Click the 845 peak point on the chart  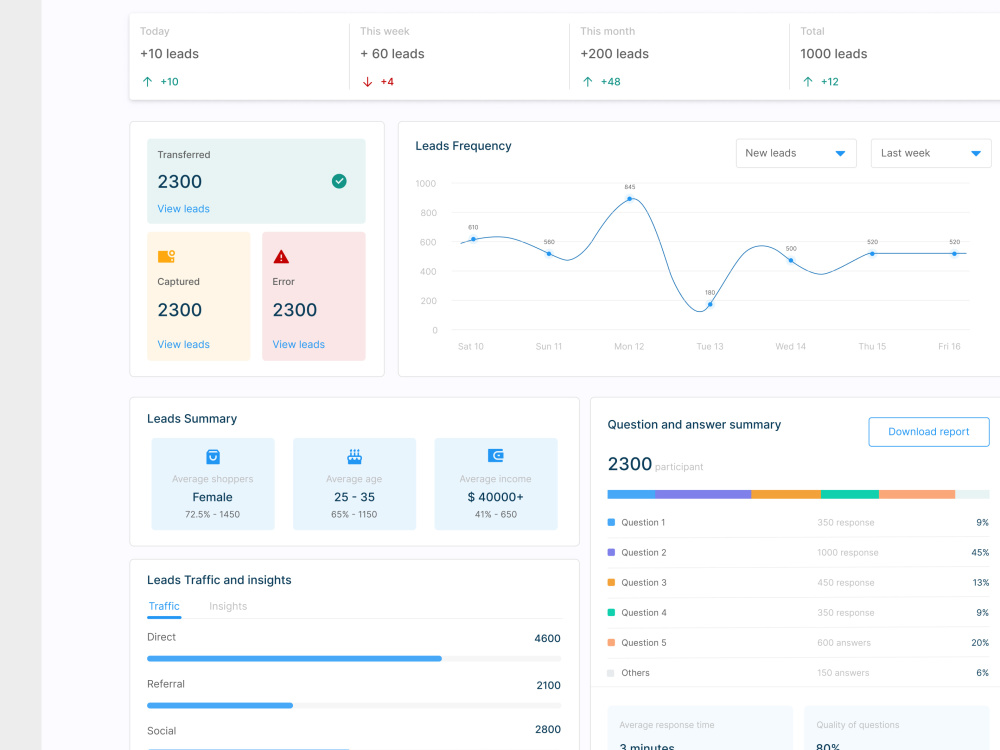click(x=631, y=199)
